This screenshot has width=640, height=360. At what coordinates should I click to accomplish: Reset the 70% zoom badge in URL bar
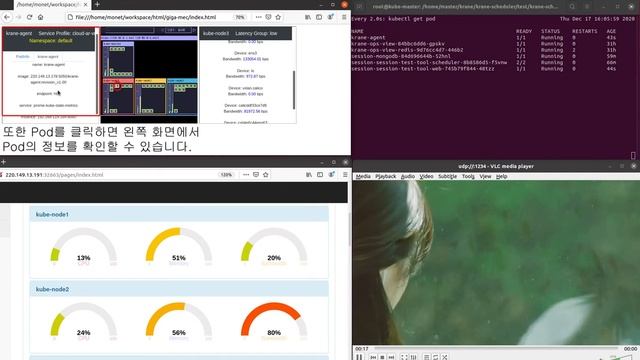coord(240,17)
